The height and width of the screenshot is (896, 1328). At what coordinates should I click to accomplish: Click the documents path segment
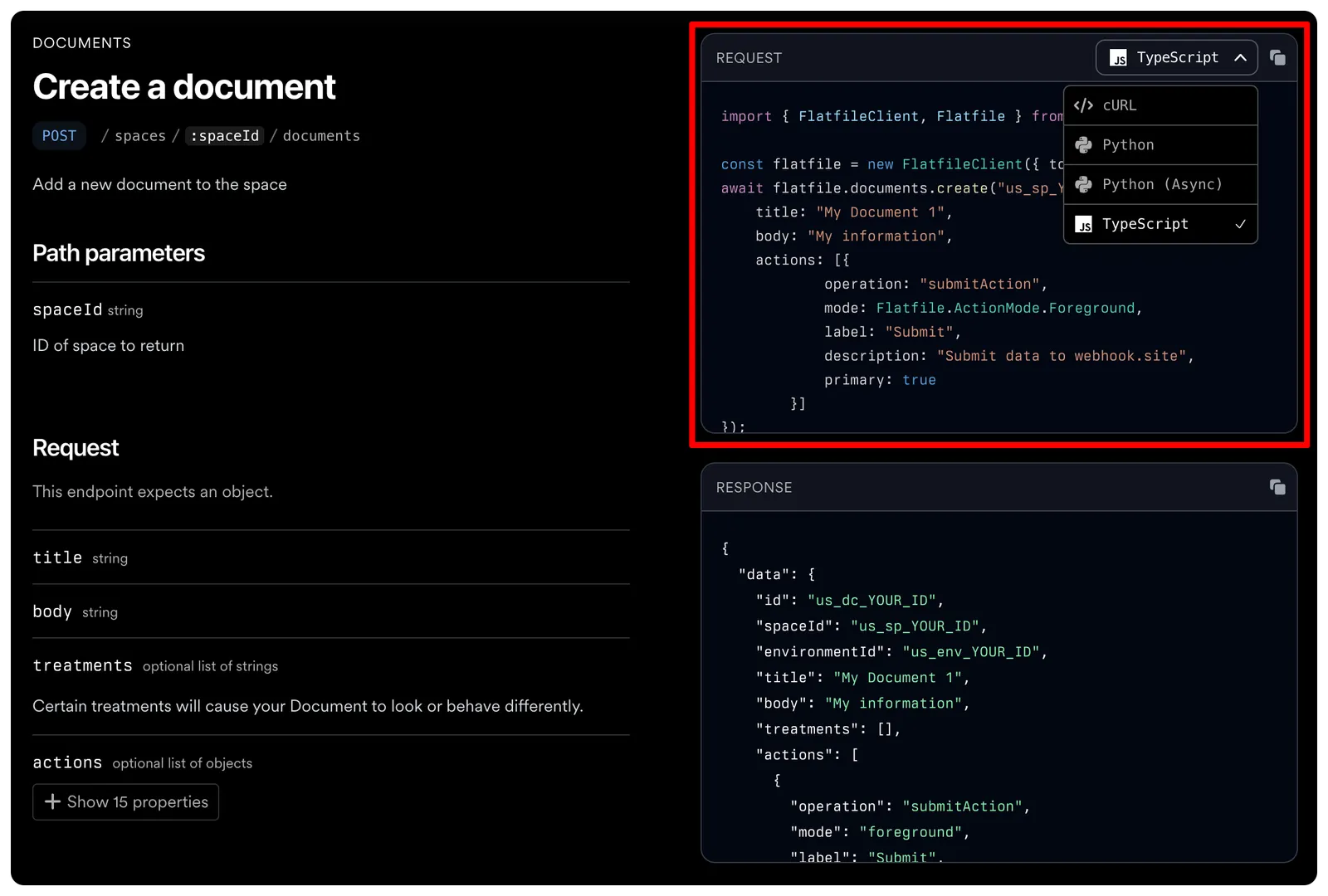point(321,135)
